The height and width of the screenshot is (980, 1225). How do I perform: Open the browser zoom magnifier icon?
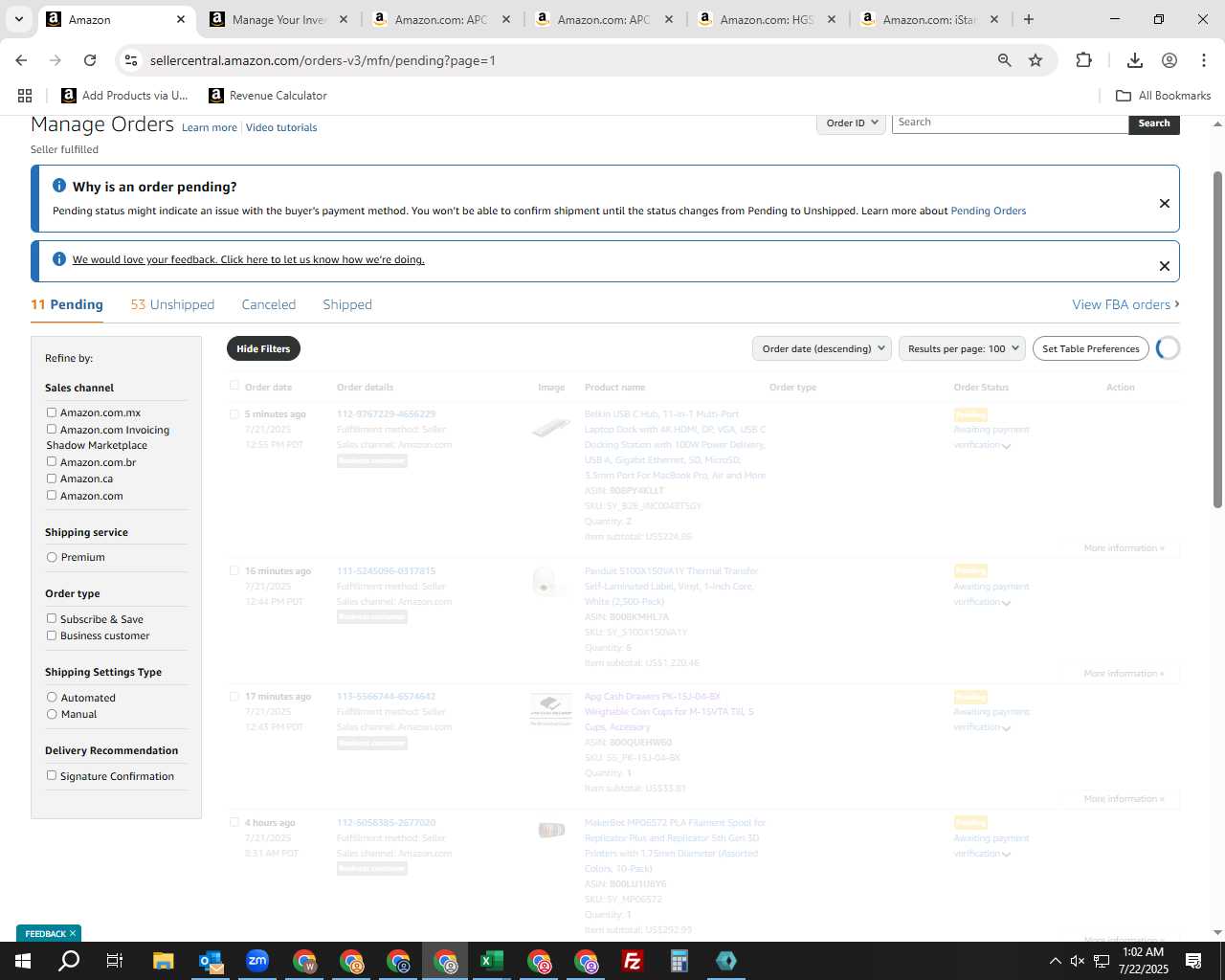[x=1005, y=60]
